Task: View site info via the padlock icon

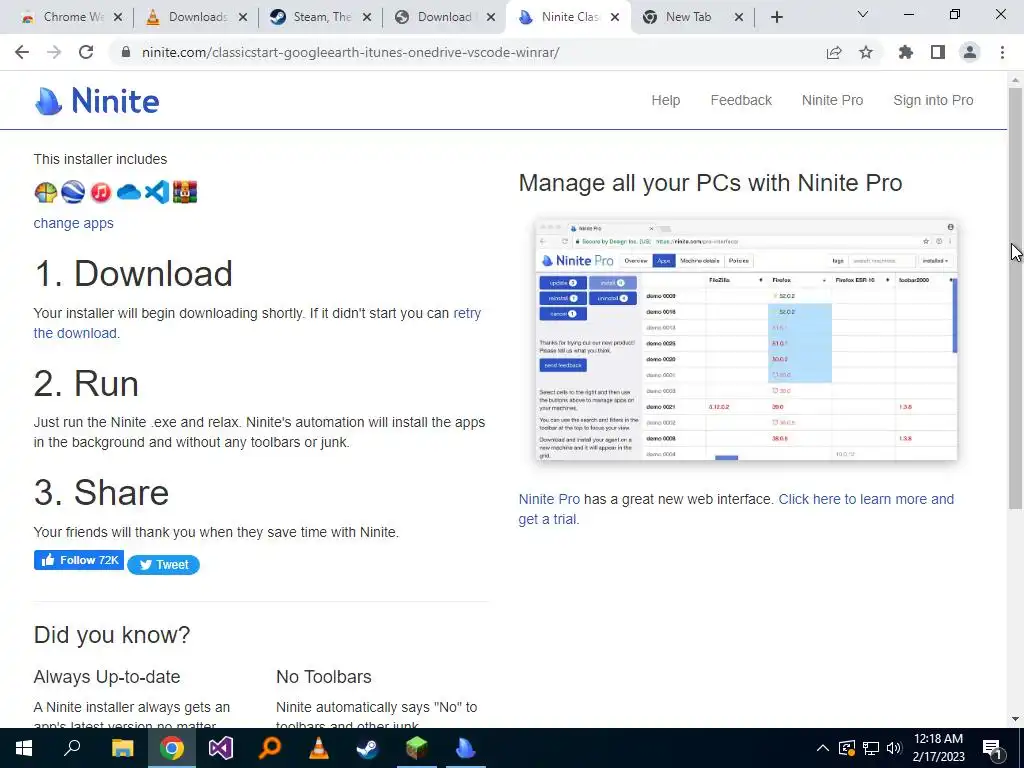Action: [x=126, y=52]
